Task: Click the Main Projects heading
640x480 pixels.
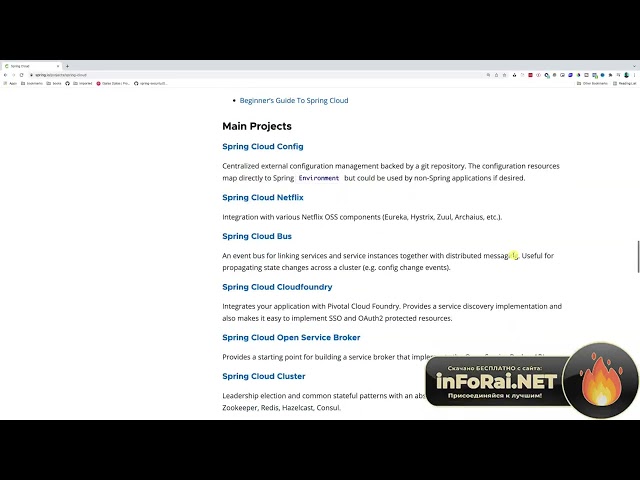Action: (257, 126)
